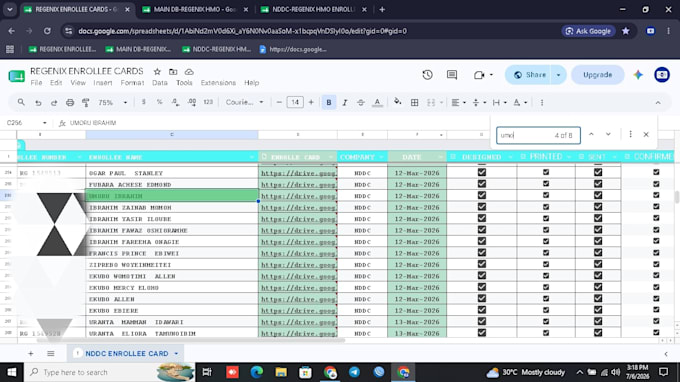This screenshot has height=382, width=680.
Task: Go to the previous search result
Action: click(x=591, y=135)
